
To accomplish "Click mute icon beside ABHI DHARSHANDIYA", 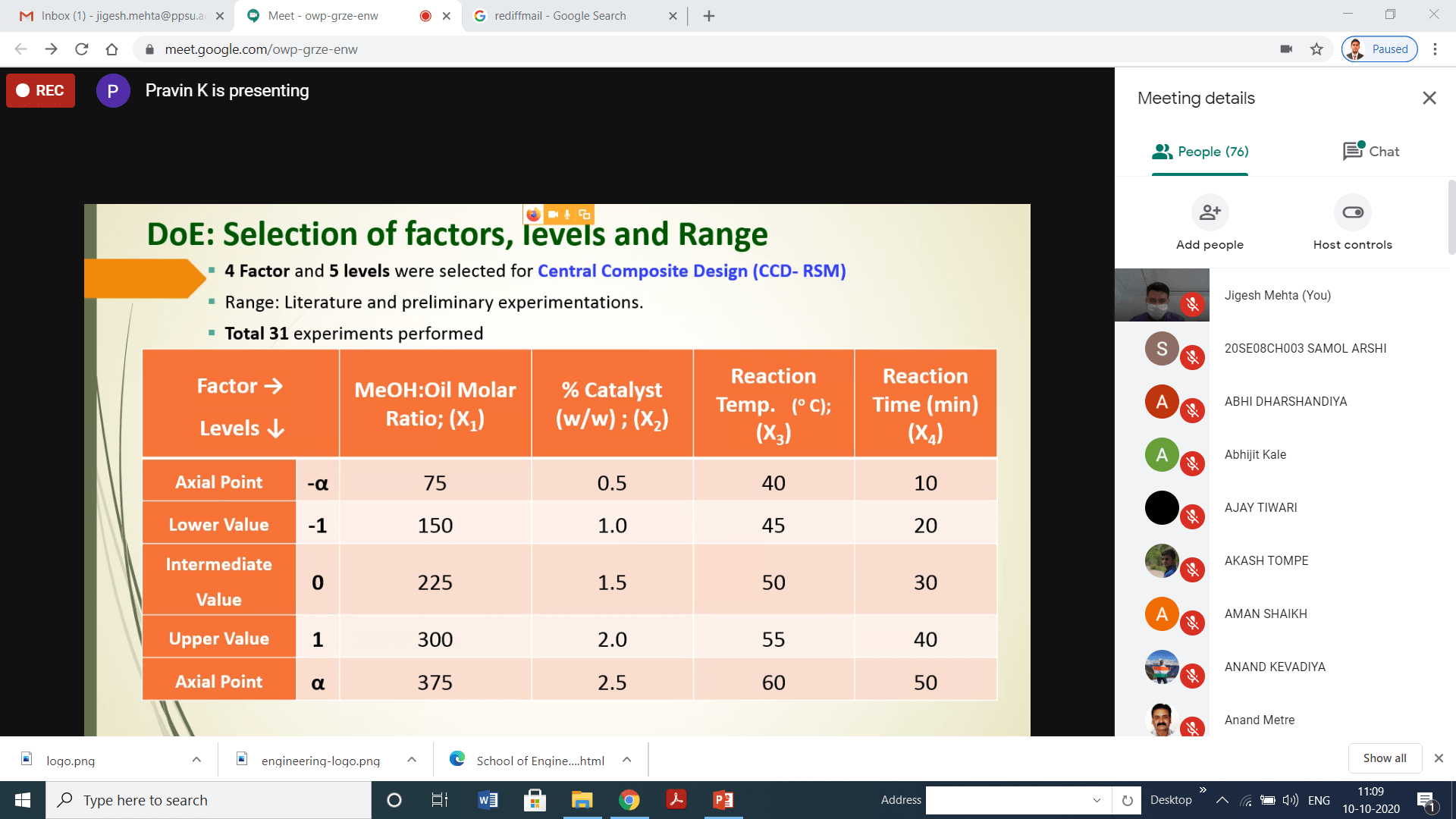I will tap(1192, 411).
